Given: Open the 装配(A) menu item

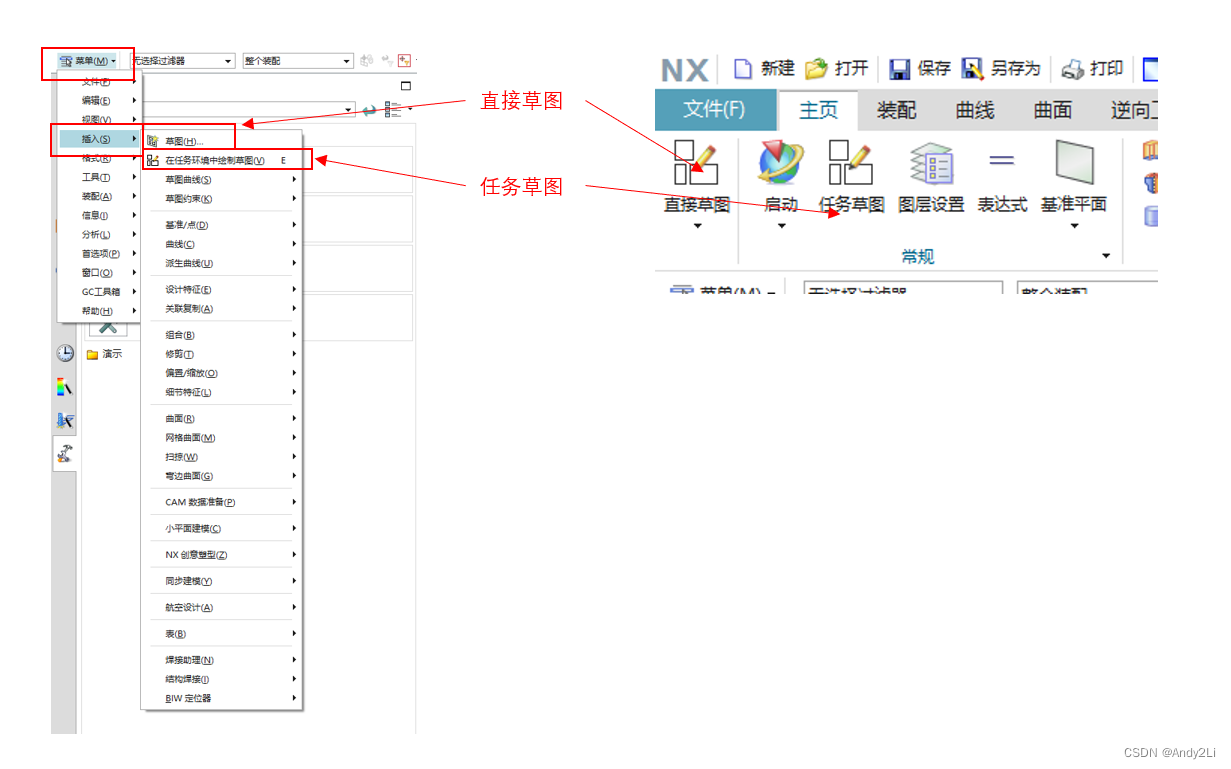Looking at the screenshot, I should (99, 196).
